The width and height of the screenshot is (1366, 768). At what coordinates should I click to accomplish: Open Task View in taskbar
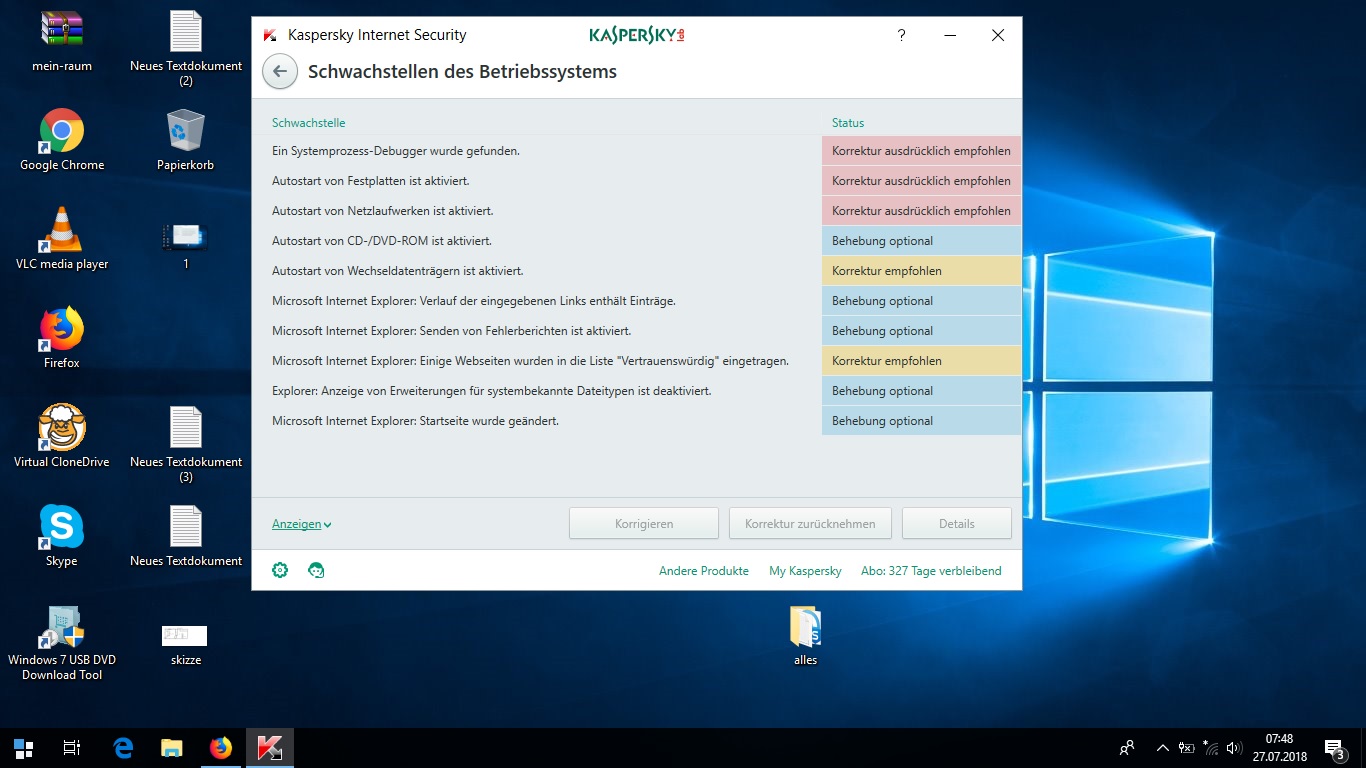coord(72,748)
